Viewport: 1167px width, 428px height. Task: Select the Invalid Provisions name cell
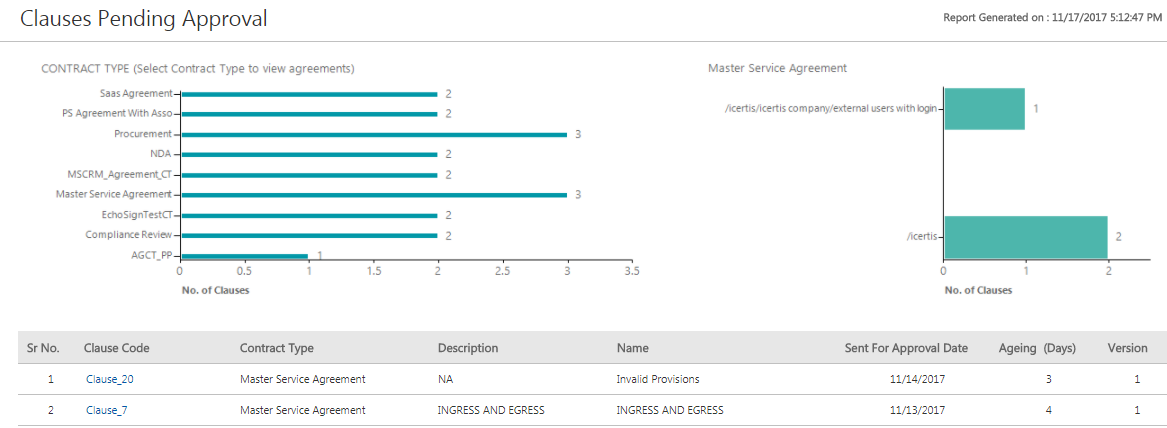coord(657,380)
